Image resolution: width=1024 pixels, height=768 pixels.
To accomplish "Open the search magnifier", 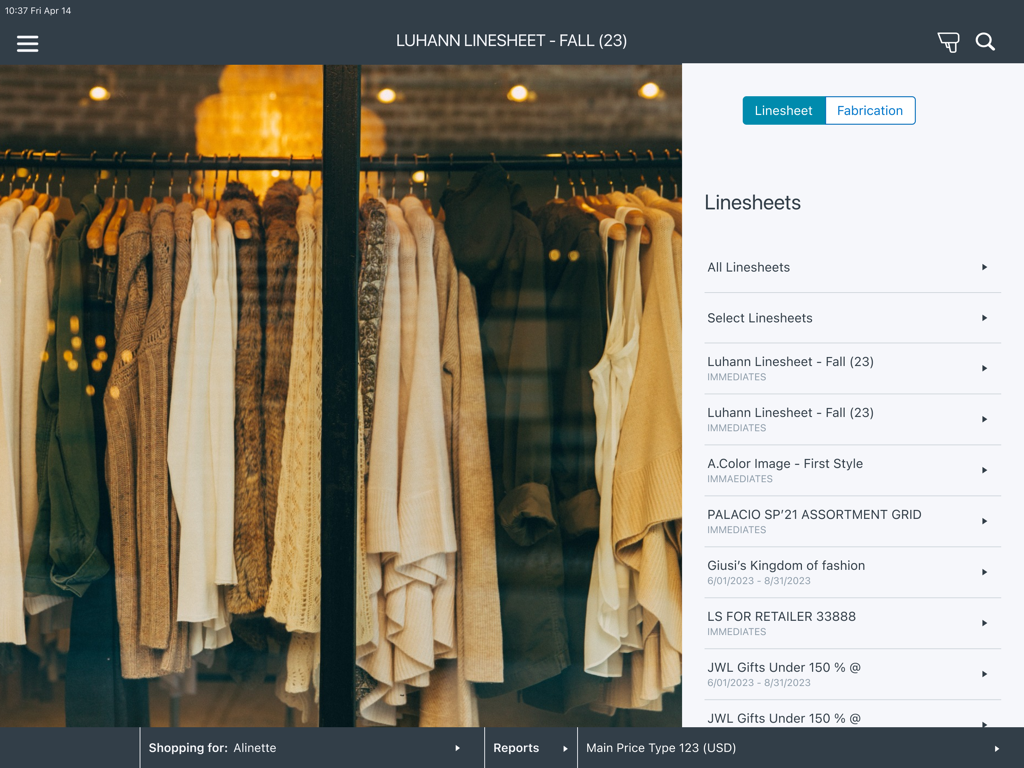I will (985, 42).
